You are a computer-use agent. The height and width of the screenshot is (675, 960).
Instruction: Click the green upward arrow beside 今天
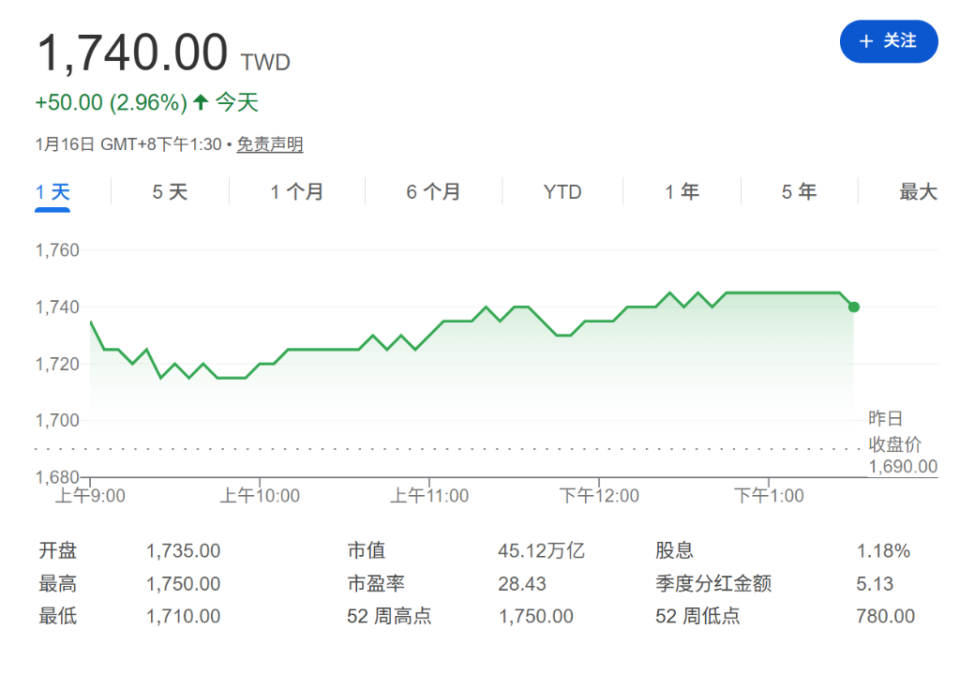(x=200, y=102)
